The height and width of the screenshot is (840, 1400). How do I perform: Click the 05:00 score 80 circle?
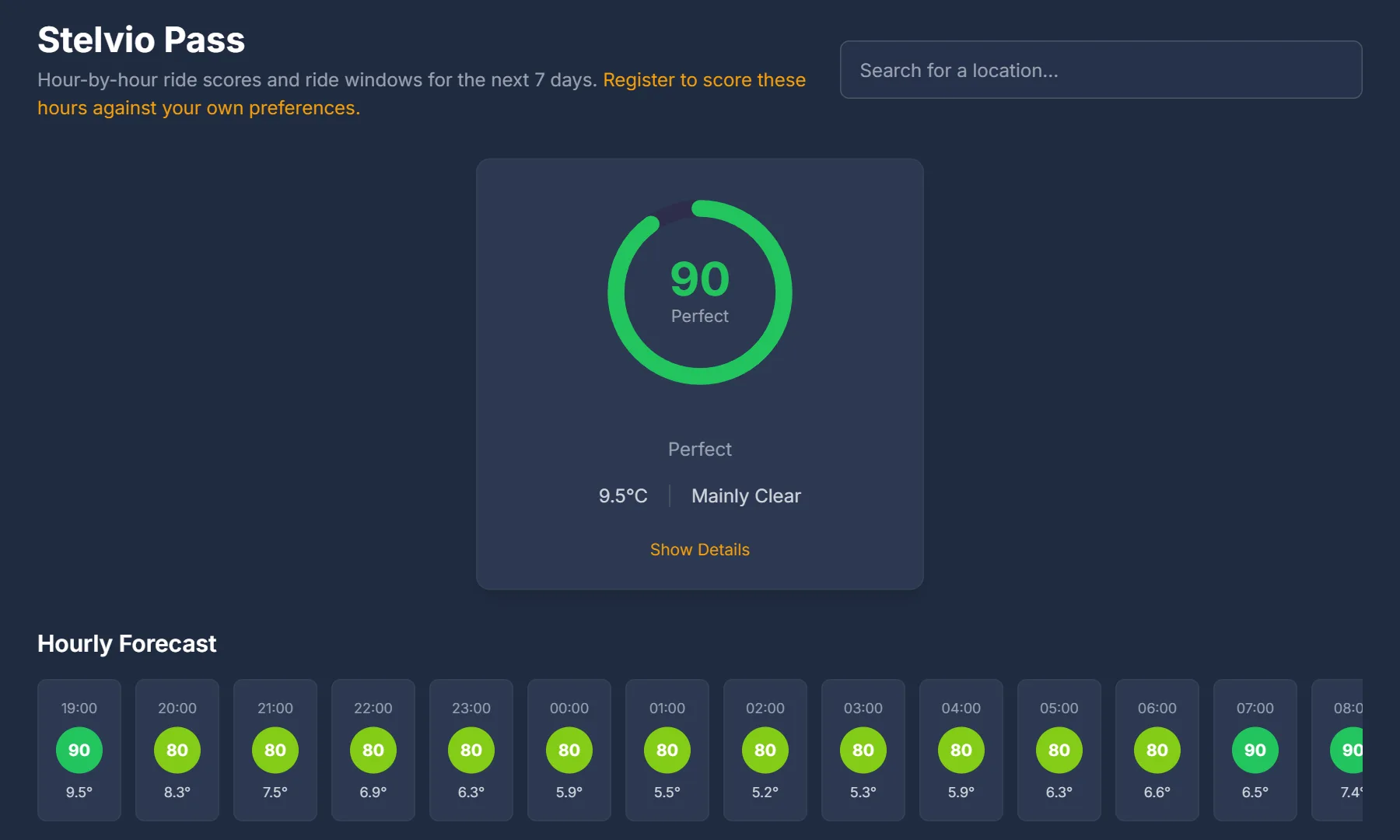tap(1059, 750)
